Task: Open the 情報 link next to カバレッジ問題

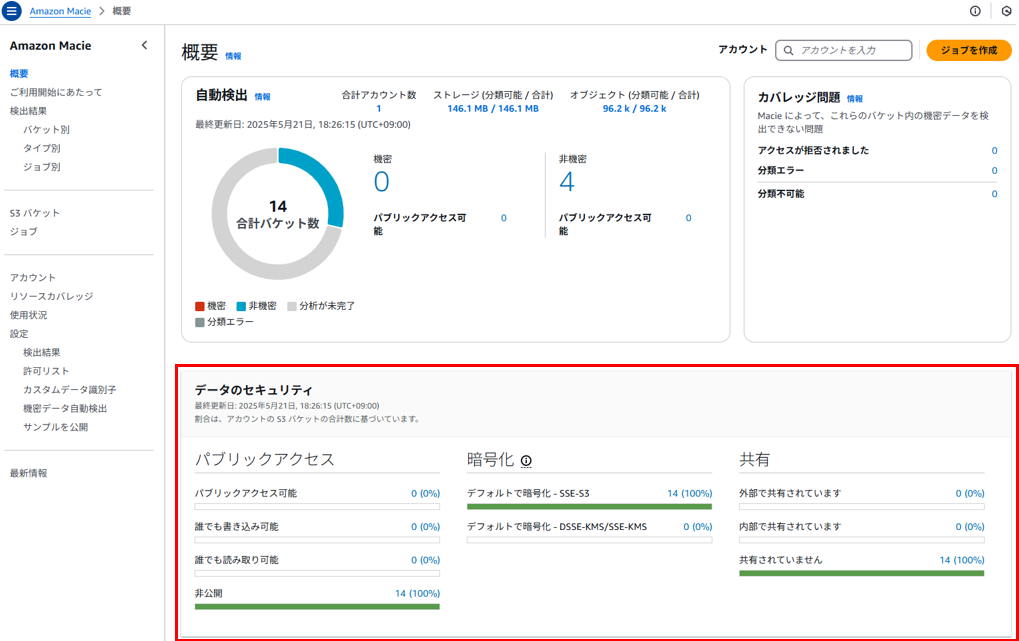Action: [855, 99]
